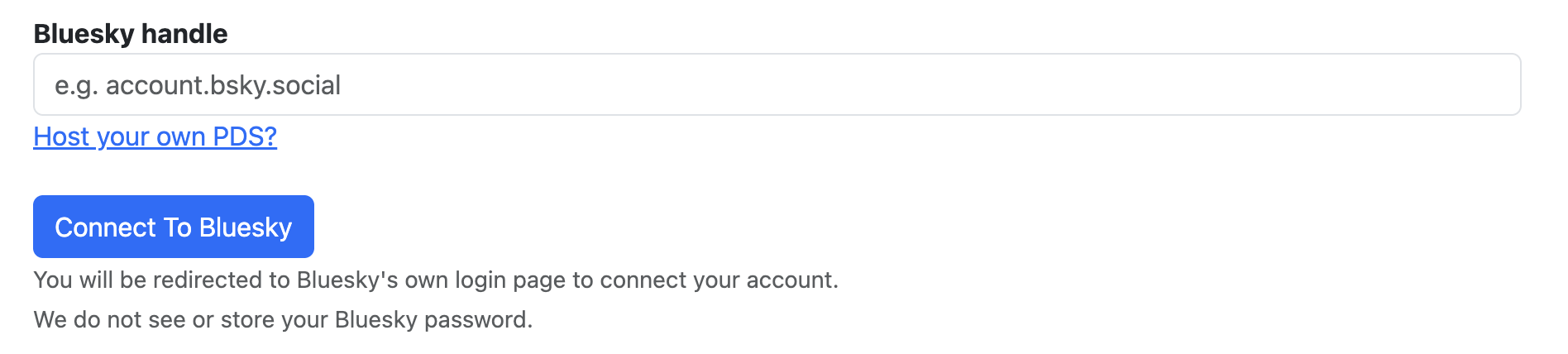Image resolution: width=1568 pixels, height=354 pixels.
Task: Click the "We do not see or store" password note
Action: 283,320
